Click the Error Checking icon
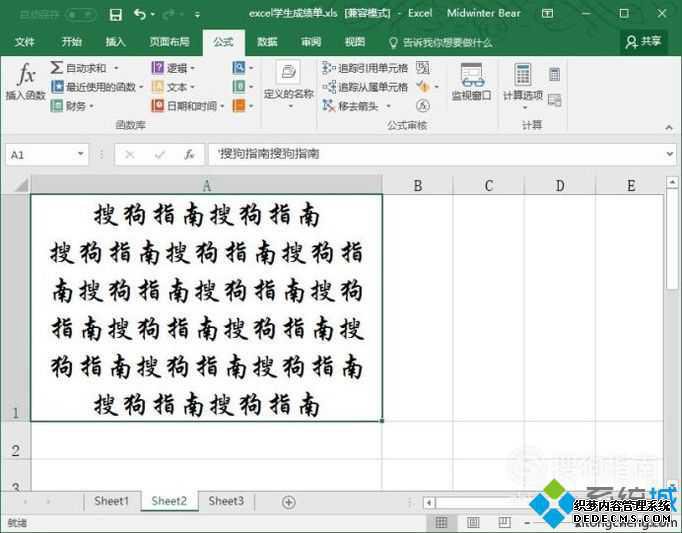The image size is (682, 533). click(x=423, y=87)
